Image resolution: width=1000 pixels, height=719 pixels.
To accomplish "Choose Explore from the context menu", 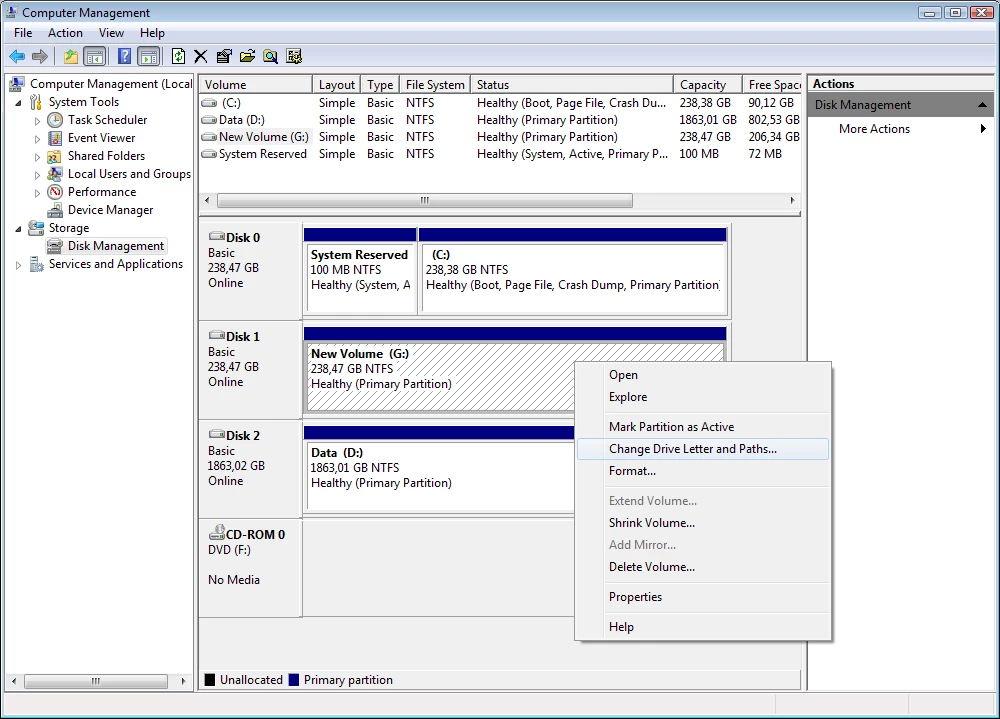I will click(702, 397).
